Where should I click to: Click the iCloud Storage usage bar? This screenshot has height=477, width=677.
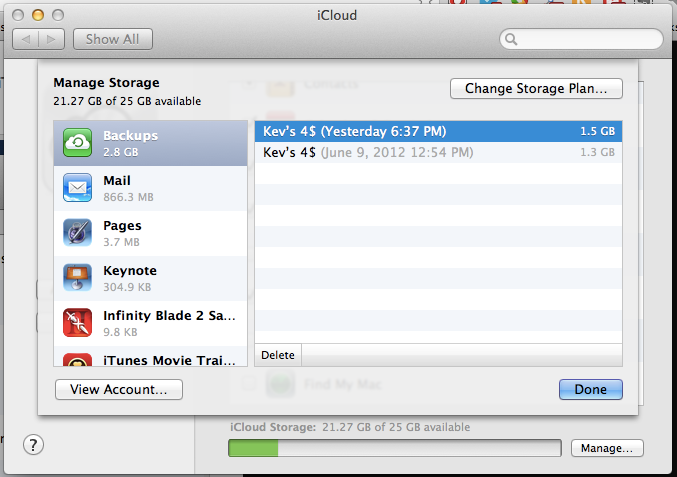pos(395,448)
